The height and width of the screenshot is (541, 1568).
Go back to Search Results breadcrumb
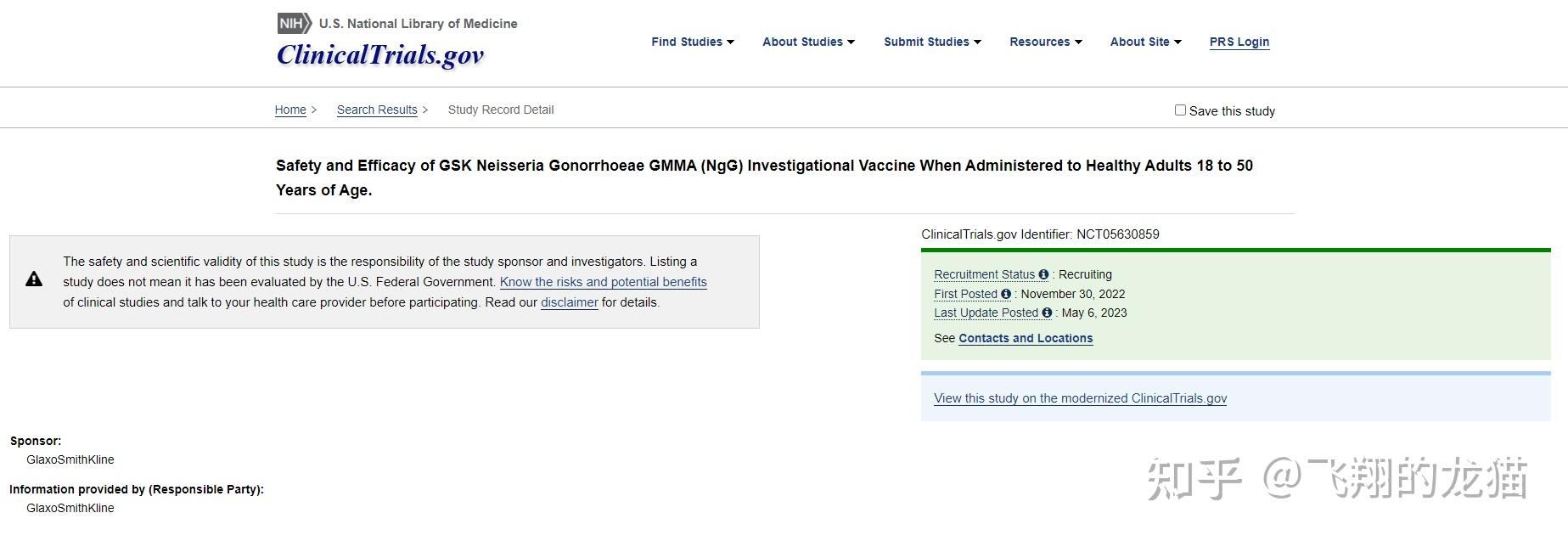(x=376, y=110)
